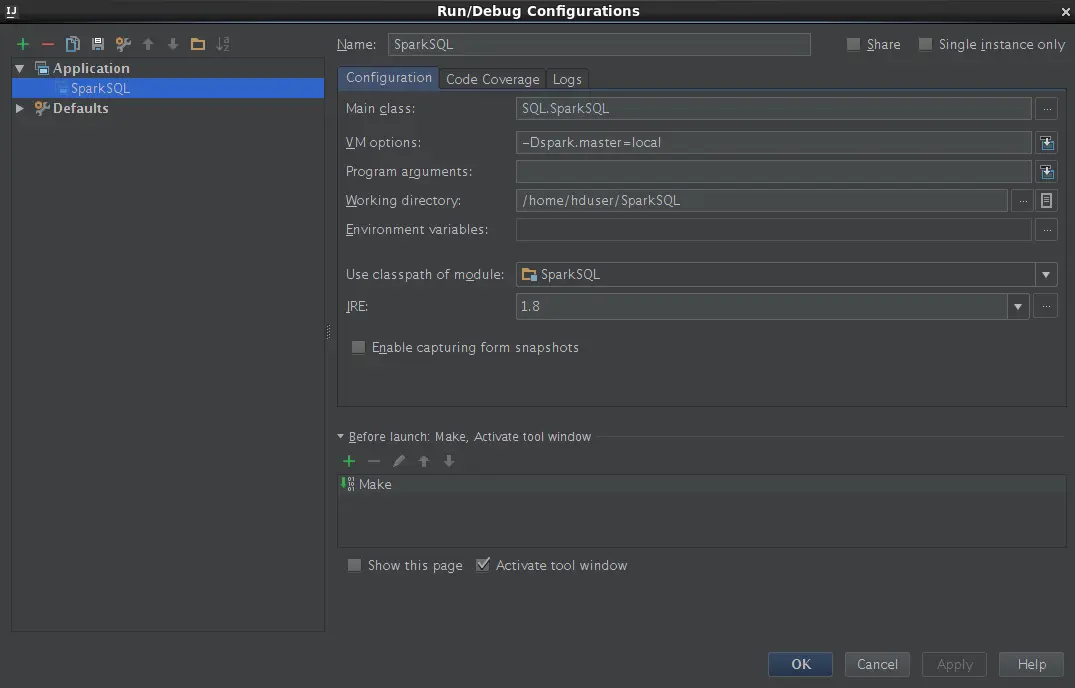Check the Show this page option

coord(354,565)
